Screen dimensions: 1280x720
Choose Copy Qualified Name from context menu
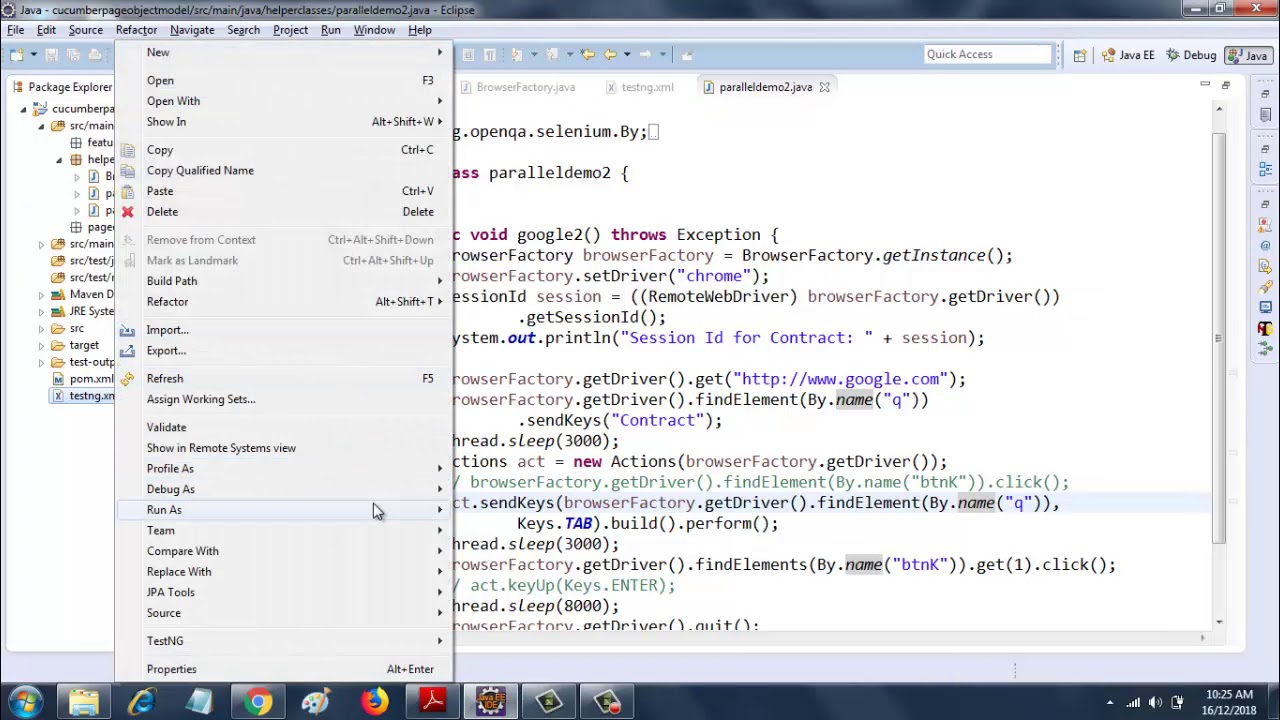(284, 171)
